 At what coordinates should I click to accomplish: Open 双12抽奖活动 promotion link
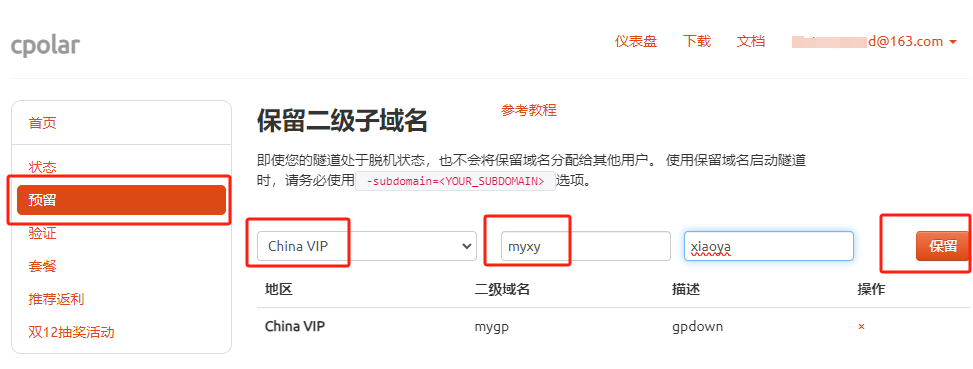coord(71,332)
